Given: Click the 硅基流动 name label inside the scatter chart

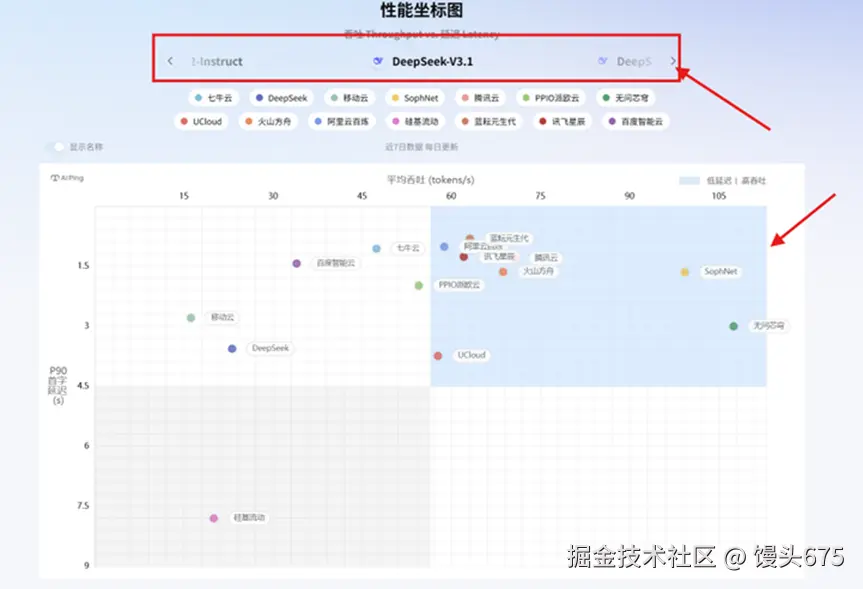Looking at the screenshot, I should pyautogui.click(x=249, y=517).
